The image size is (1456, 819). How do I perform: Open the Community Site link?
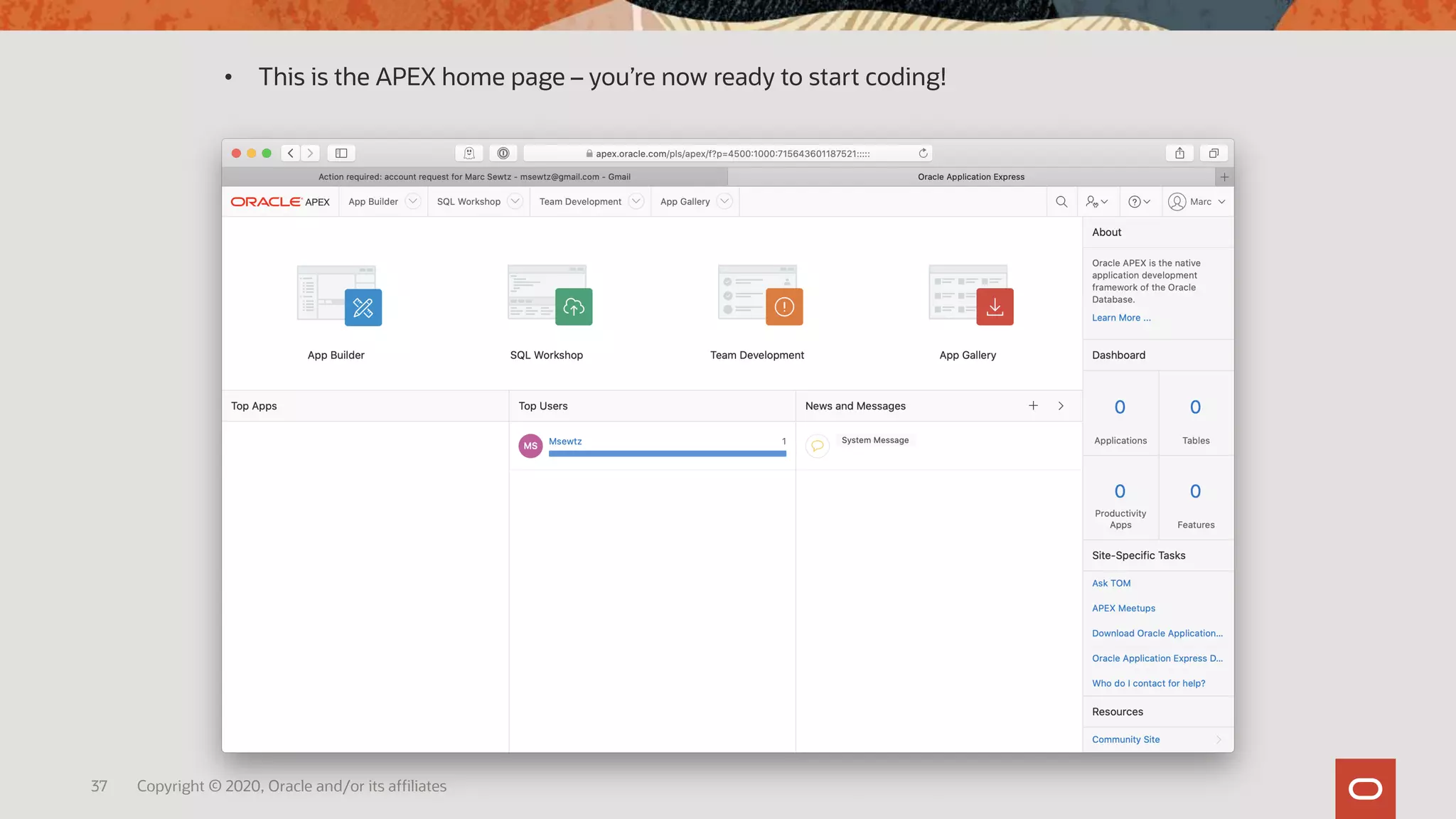[x=1125, y=739]
